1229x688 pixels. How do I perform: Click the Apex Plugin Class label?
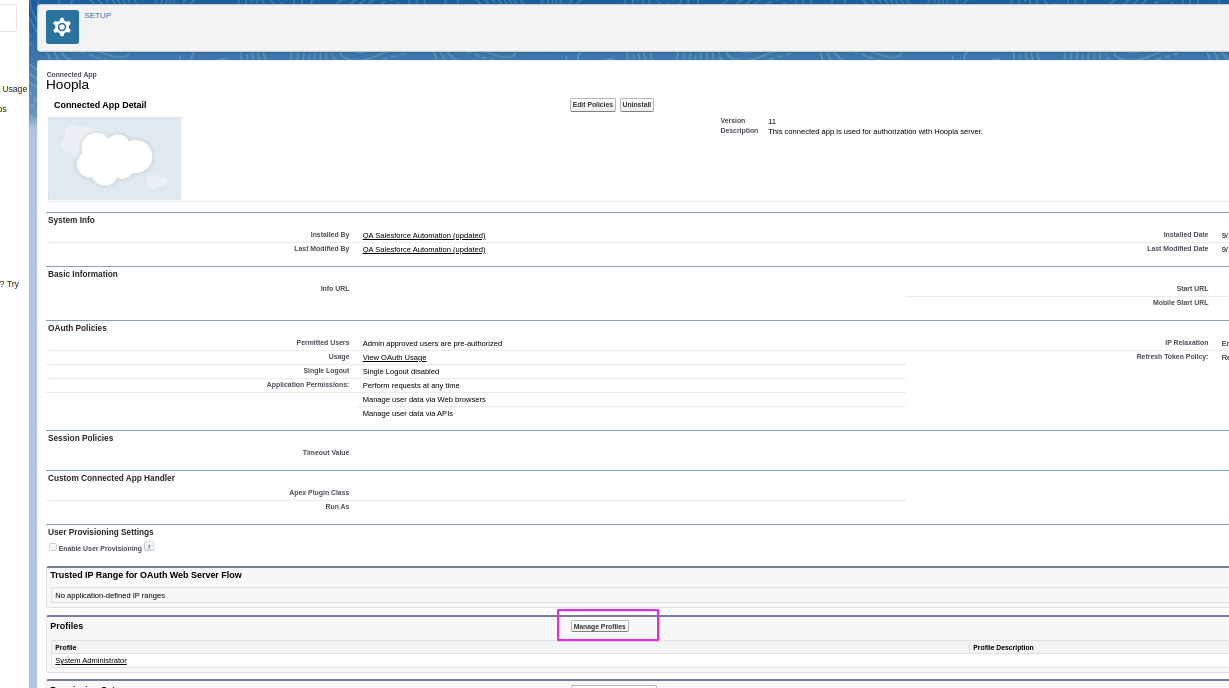[319, 493]
